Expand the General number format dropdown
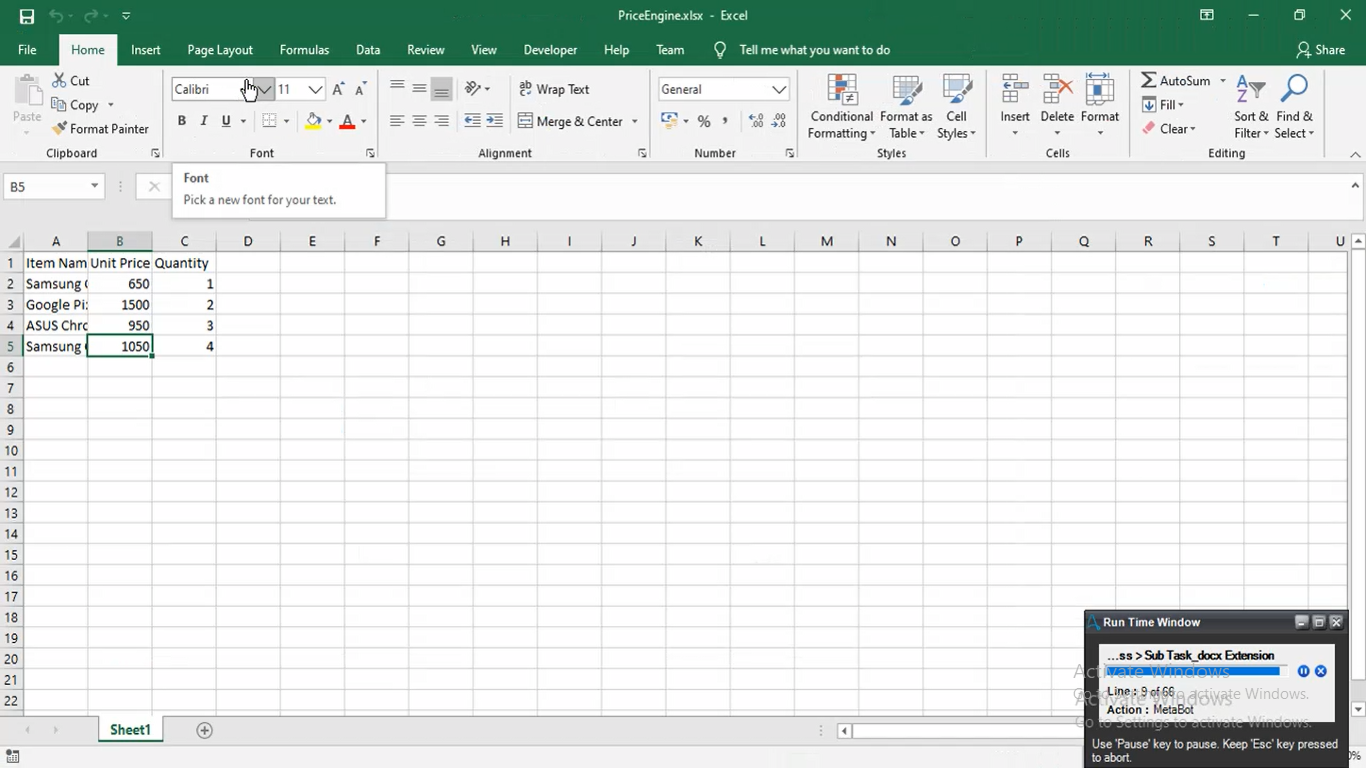Image resolution: width=1366 pixels, height=768 pixels. tap(778, 90)
